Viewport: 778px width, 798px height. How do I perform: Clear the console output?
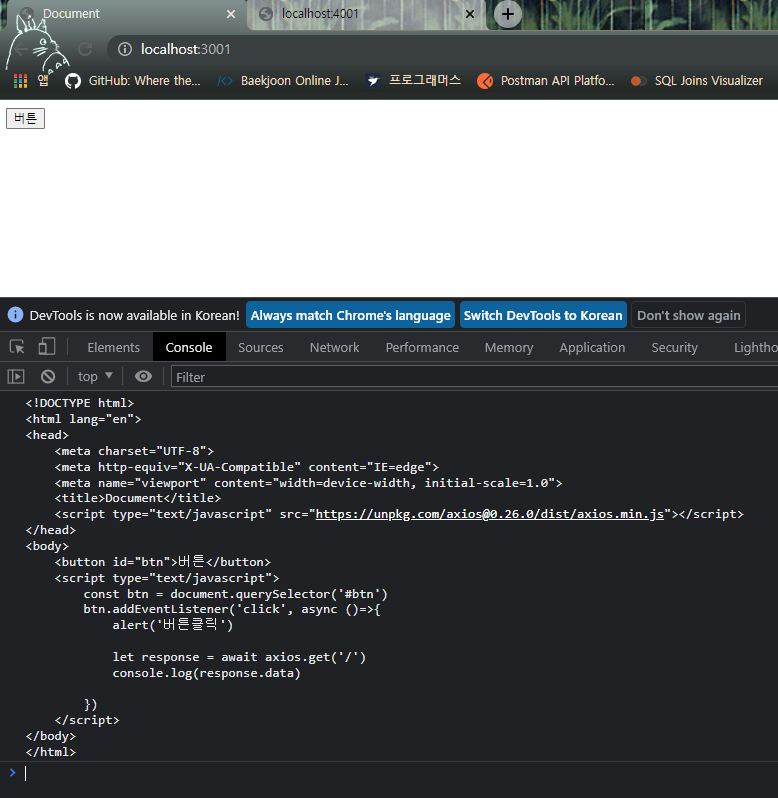[48, 377]
